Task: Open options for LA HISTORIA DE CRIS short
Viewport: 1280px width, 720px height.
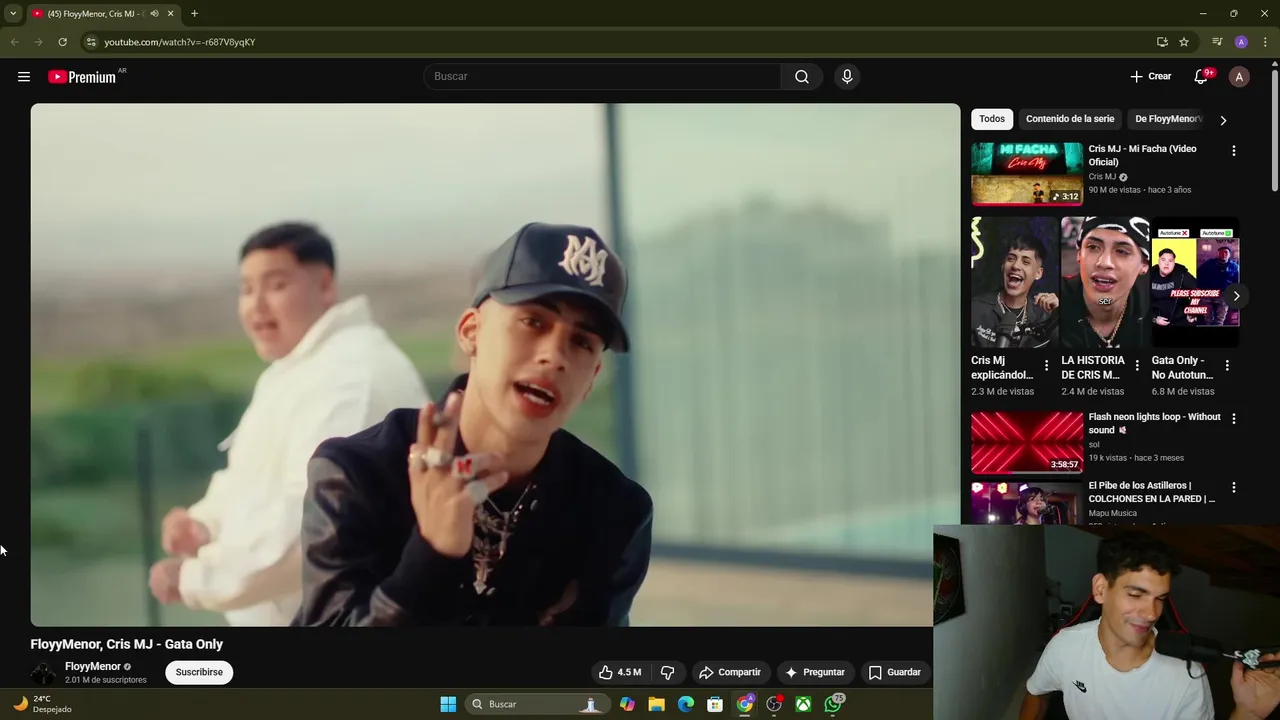Action: (1137, 366)
